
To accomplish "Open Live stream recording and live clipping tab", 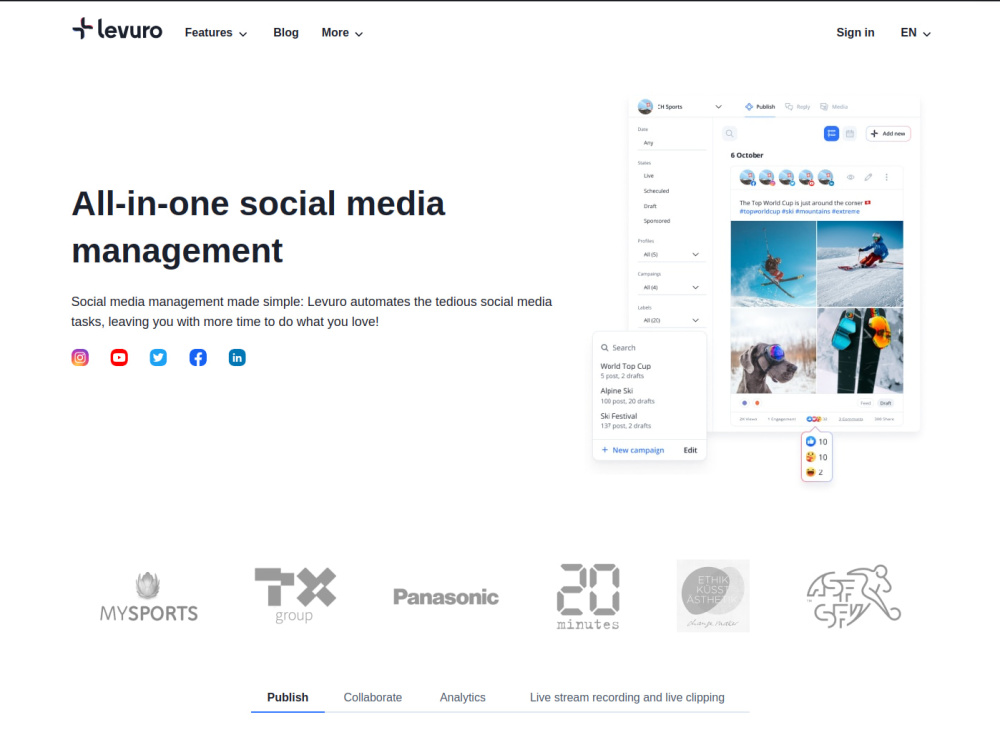I will click(x=627, y=698).
